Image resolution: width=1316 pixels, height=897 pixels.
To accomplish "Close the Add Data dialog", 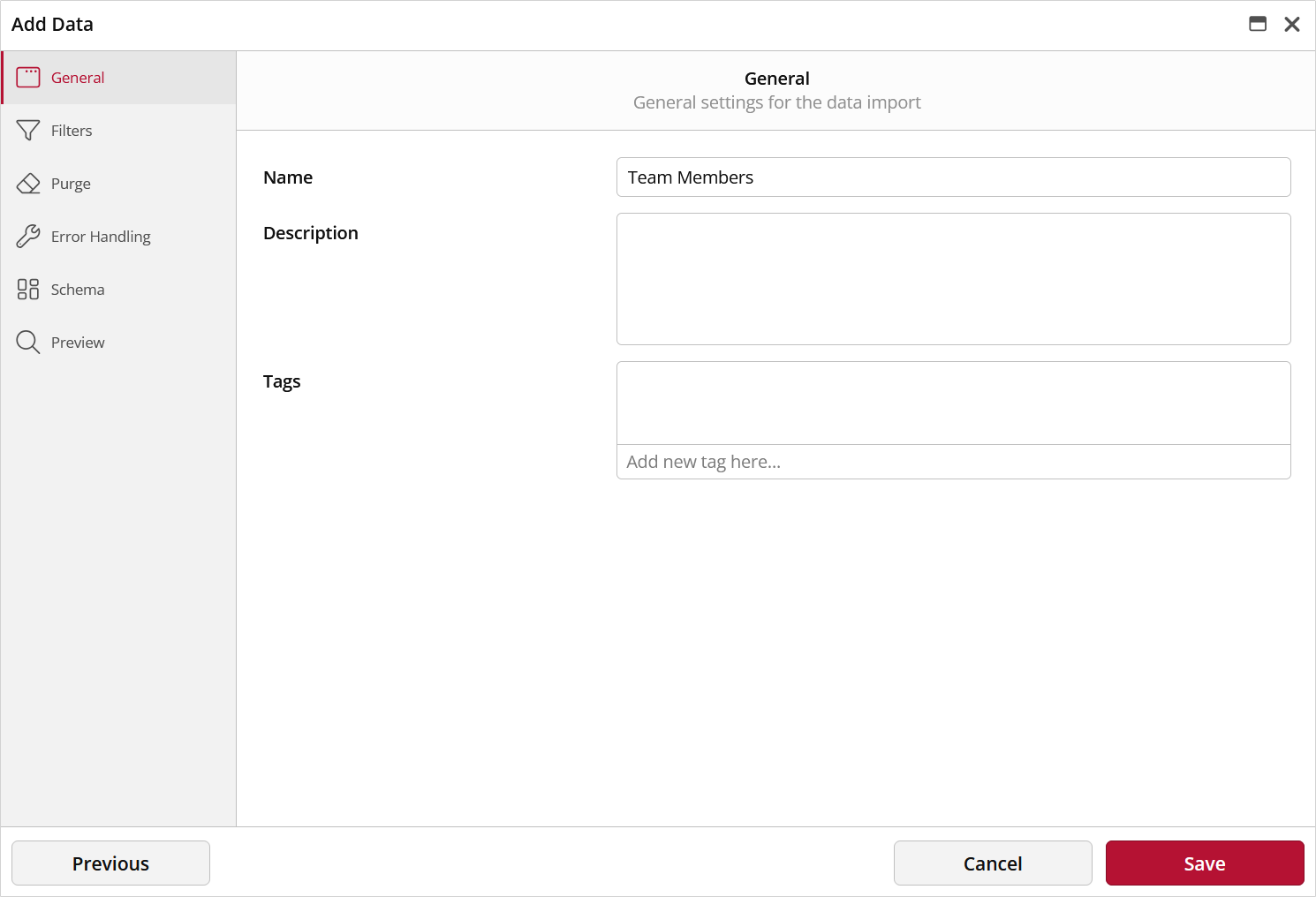I will (1291, 25).
